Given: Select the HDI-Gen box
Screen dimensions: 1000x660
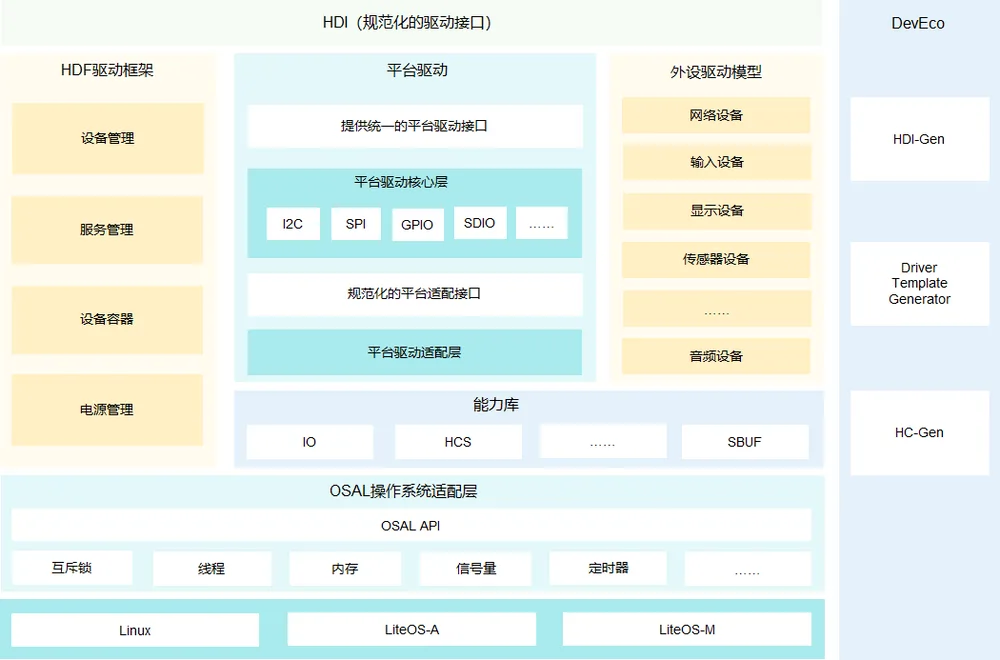Looking at the screenshot, I should [x=919, y=139].
